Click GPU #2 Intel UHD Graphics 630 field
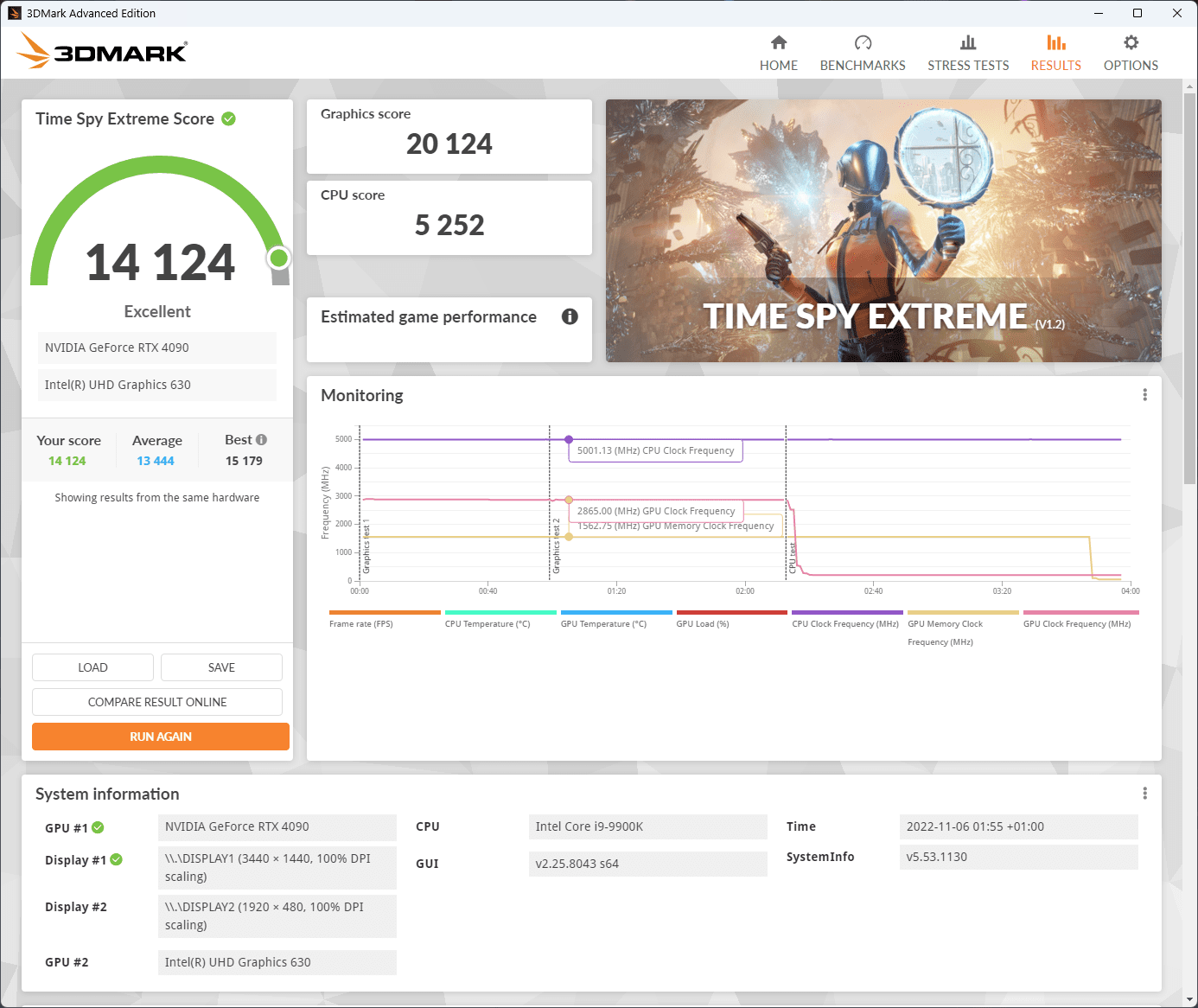 [x=277, y=962]
